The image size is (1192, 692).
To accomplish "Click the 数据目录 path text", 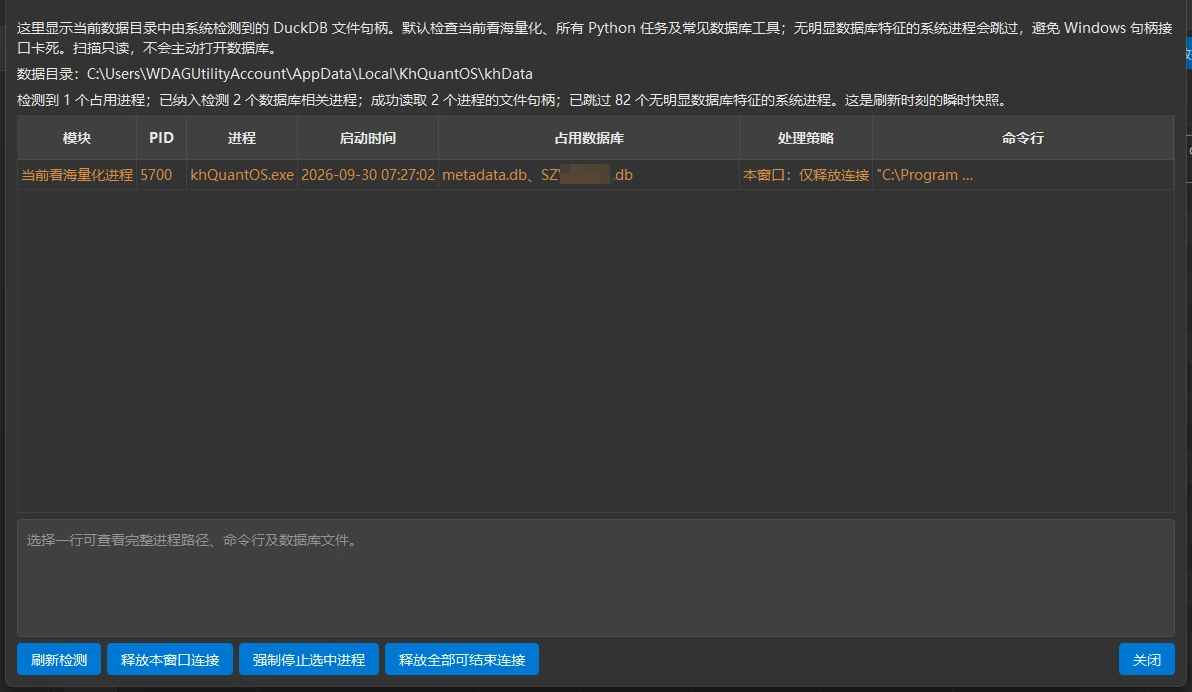I will 274,74.
